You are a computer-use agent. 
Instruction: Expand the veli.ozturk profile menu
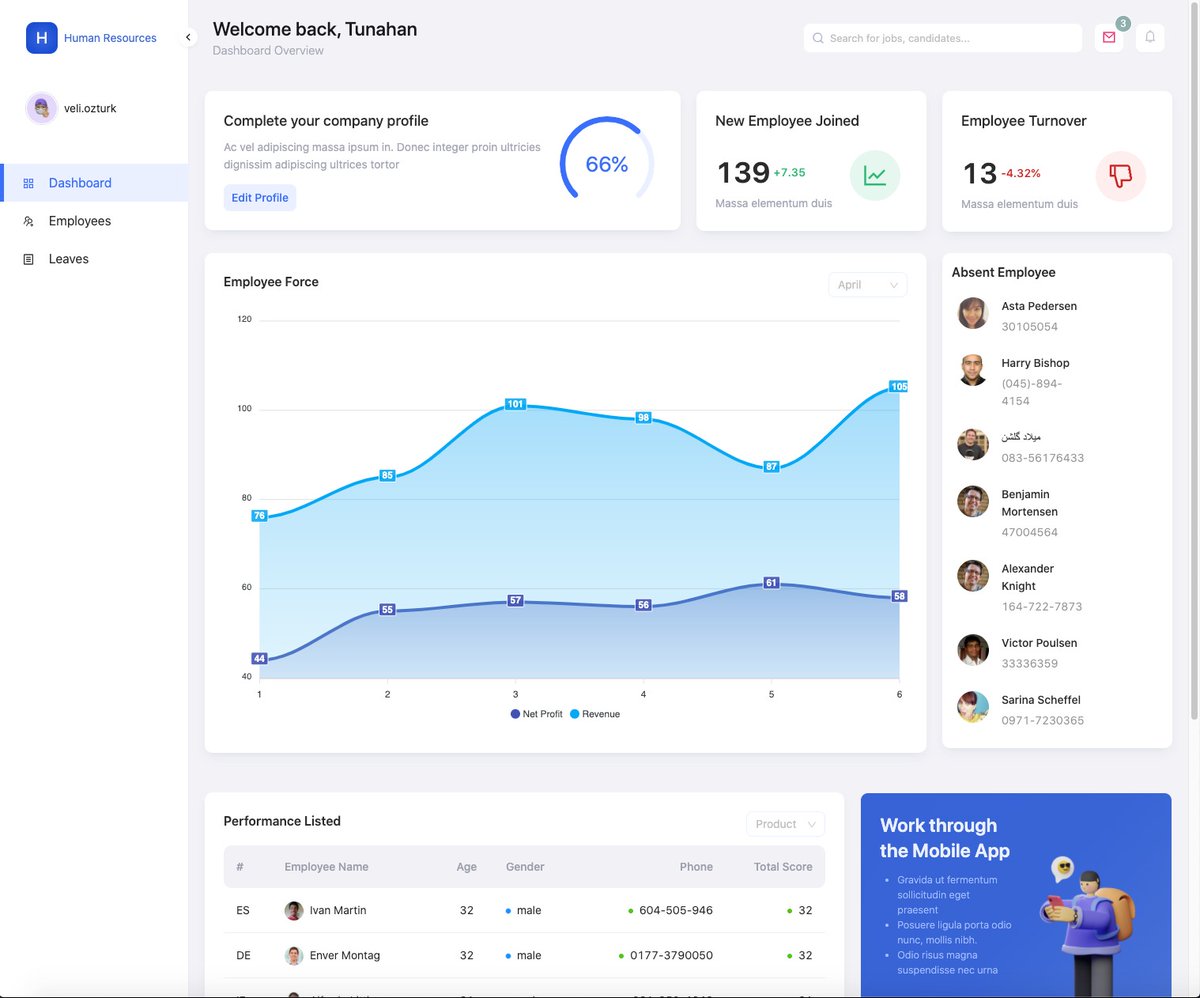[x=73, y=107]
